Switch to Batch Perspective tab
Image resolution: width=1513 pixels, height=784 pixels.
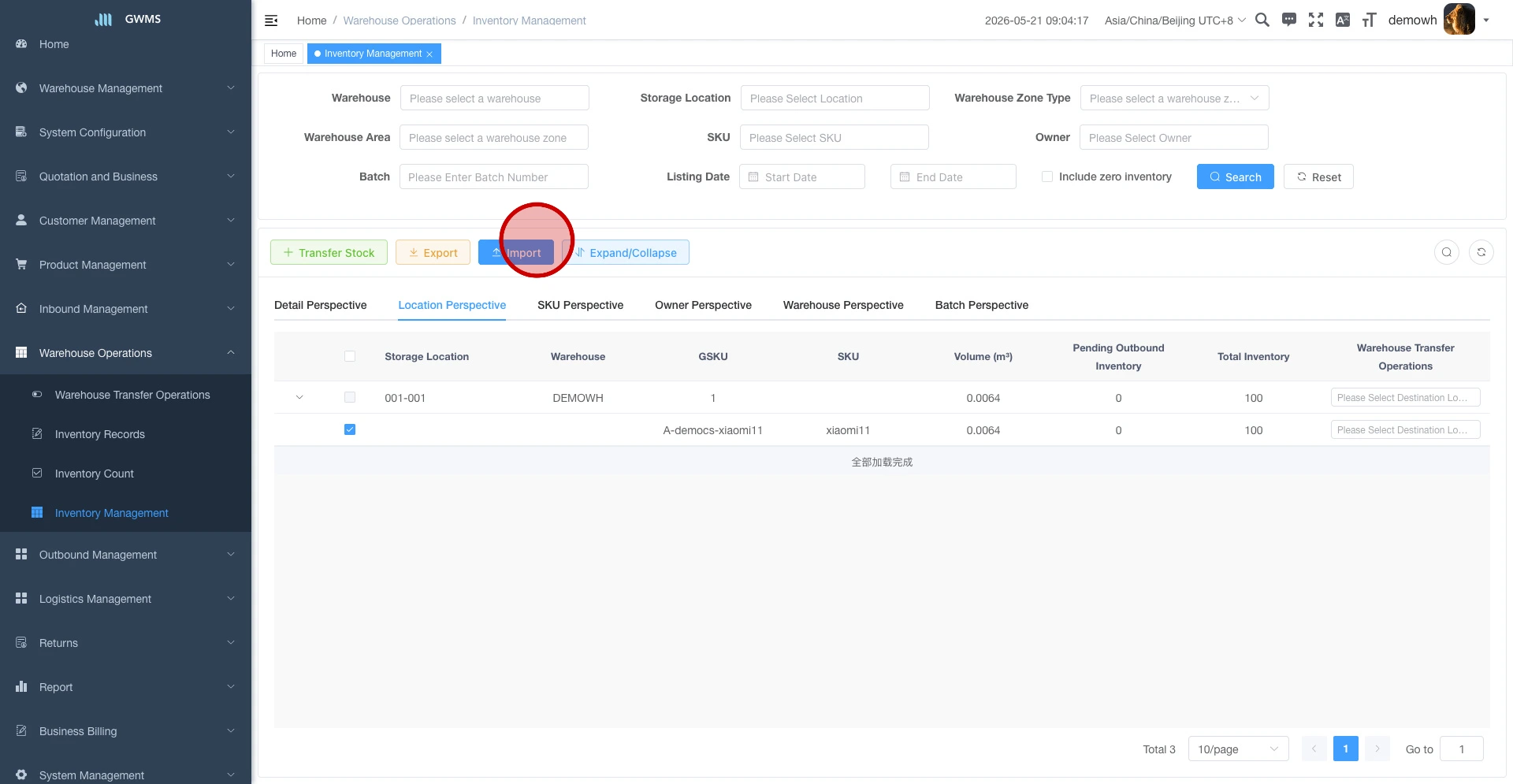tap(981, 305)
